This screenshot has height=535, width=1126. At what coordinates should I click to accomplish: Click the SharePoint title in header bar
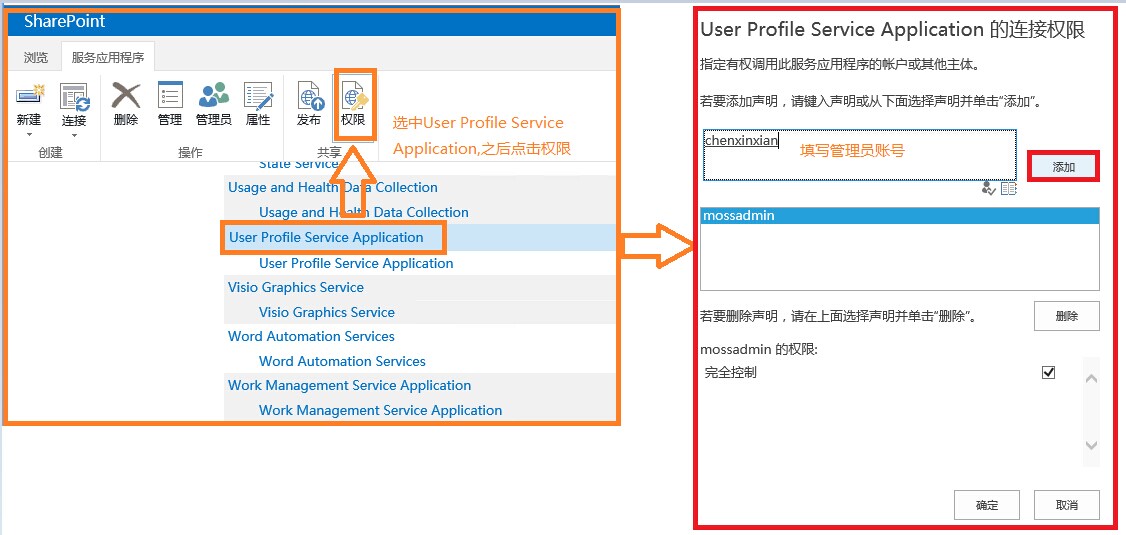click(x=65, y=22)
